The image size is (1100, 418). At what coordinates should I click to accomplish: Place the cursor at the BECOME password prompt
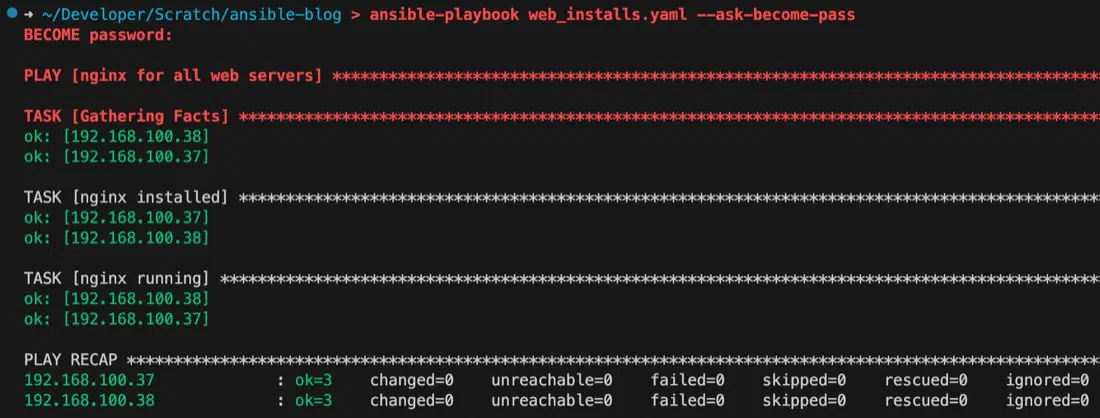(98, 35)
